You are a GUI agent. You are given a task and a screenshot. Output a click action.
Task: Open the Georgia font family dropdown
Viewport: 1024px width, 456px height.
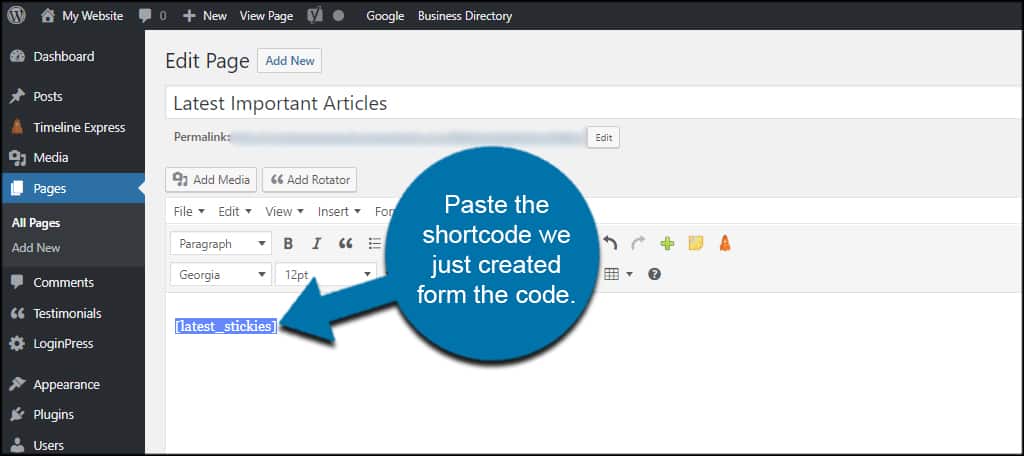click(220, 274)
